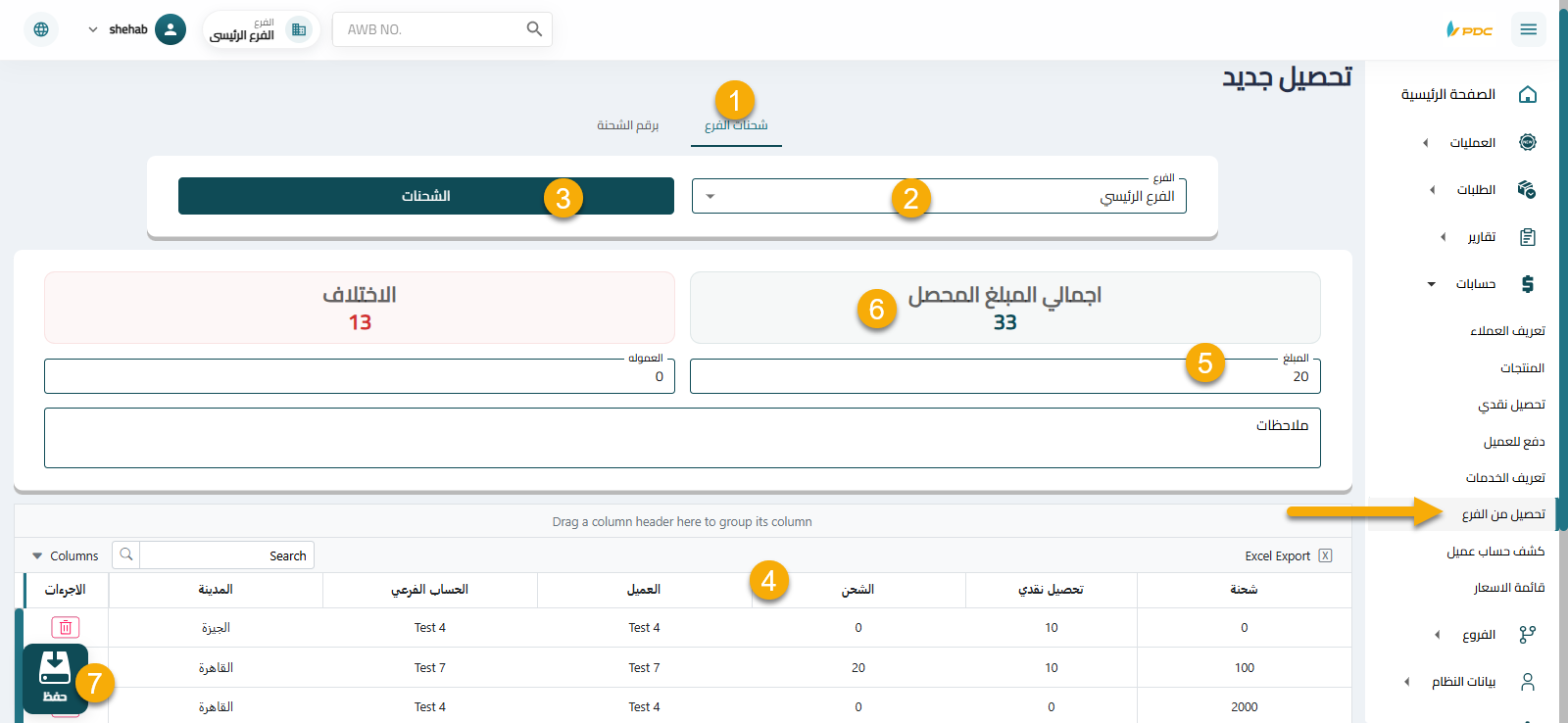
Task: Click the save floppy disk button
Action: point(55,678)
